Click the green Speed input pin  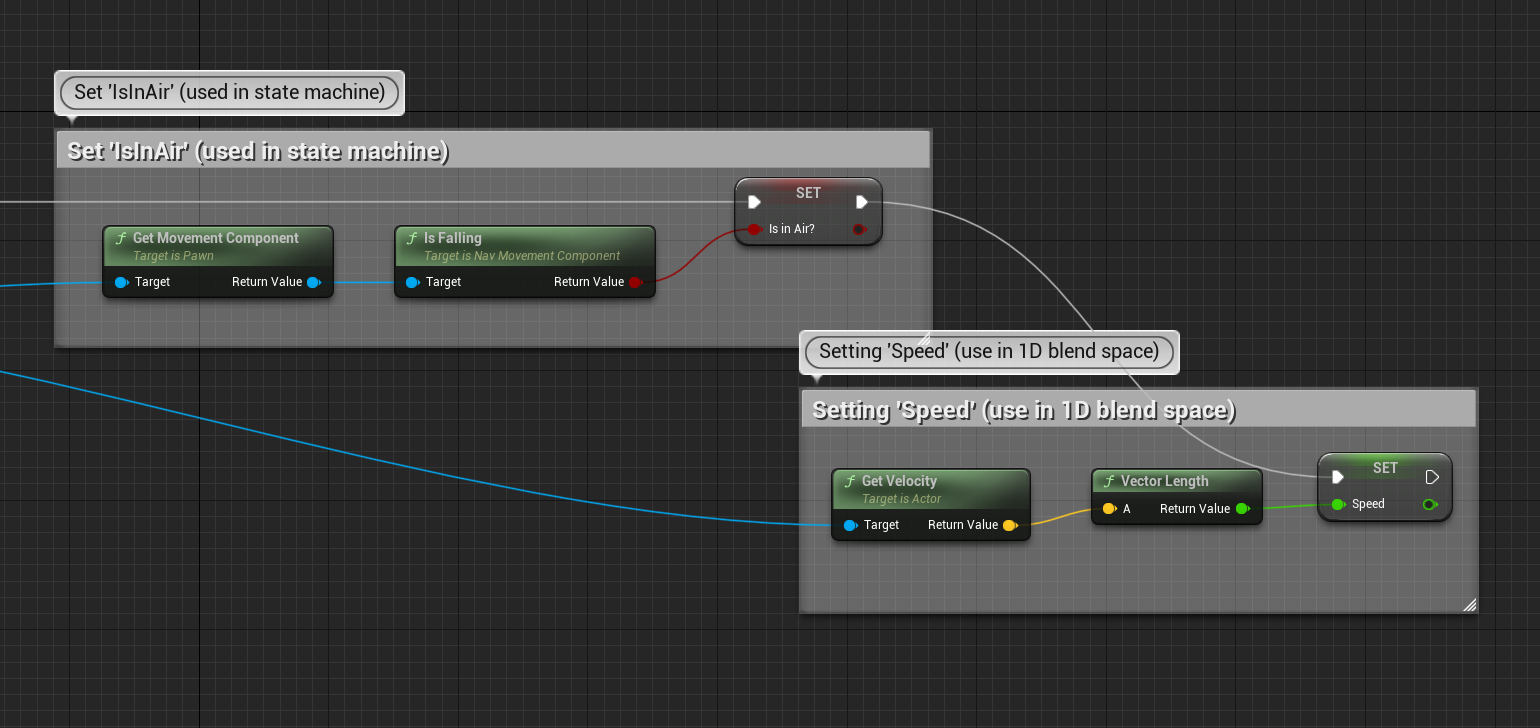(1338, 504)
